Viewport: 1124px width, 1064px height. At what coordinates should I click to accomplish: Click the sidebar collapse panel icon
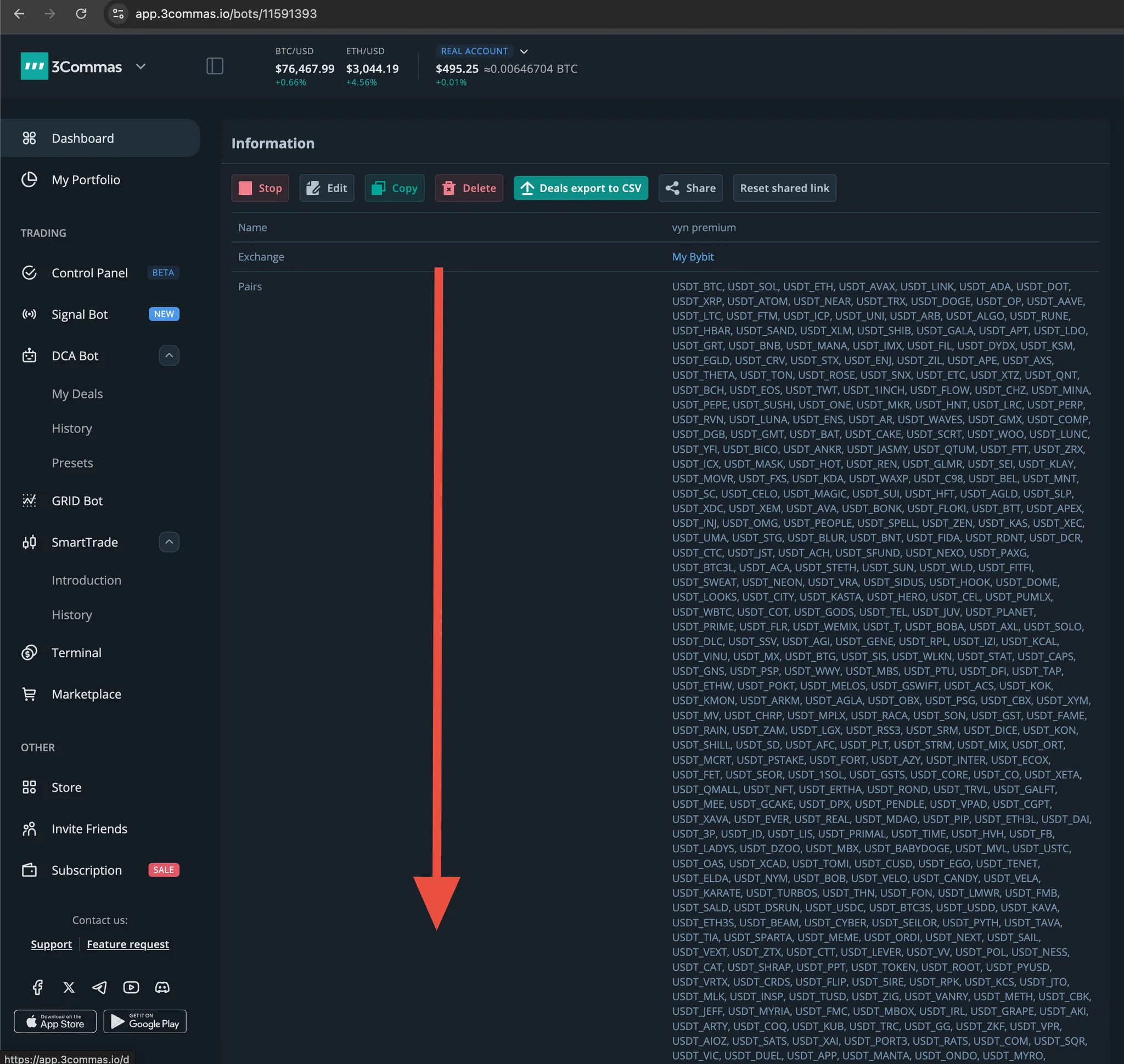pyautogui.click(x=215, y=66)
